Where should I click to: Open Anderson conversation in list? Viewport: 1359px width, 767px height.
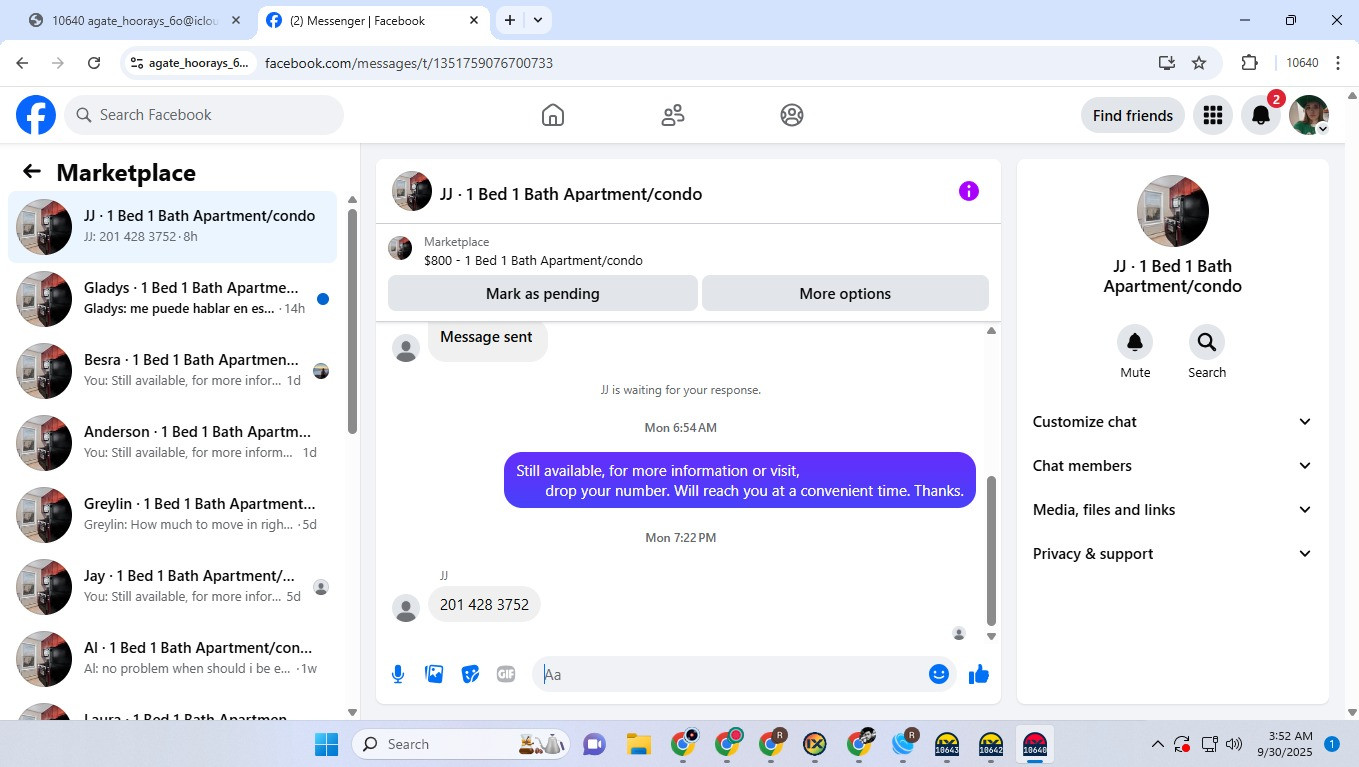(172, 443)
